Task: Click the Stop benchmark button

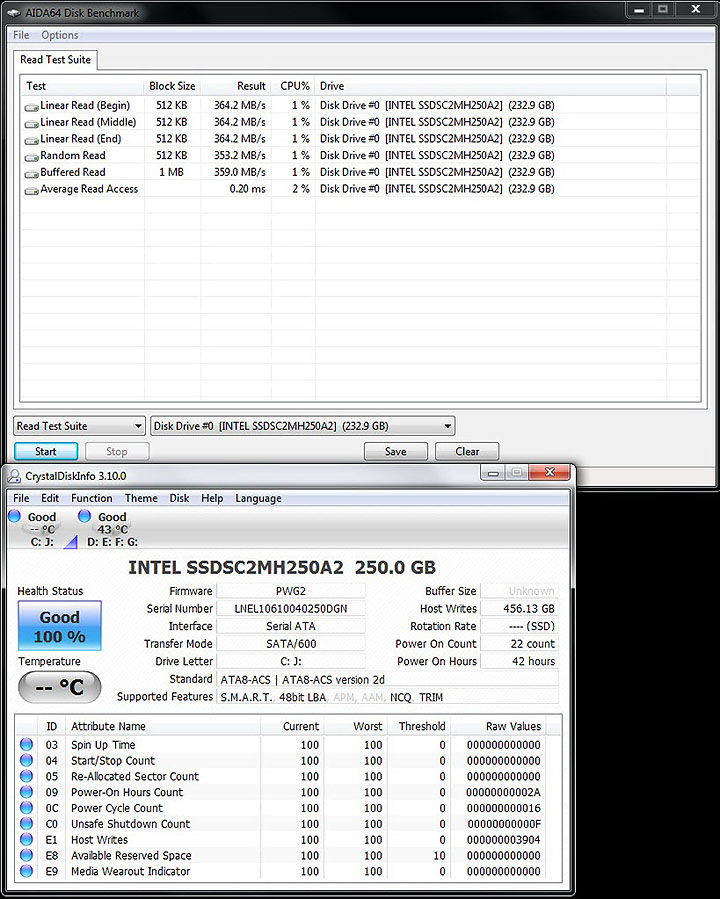Action: (x=117, y=451)
